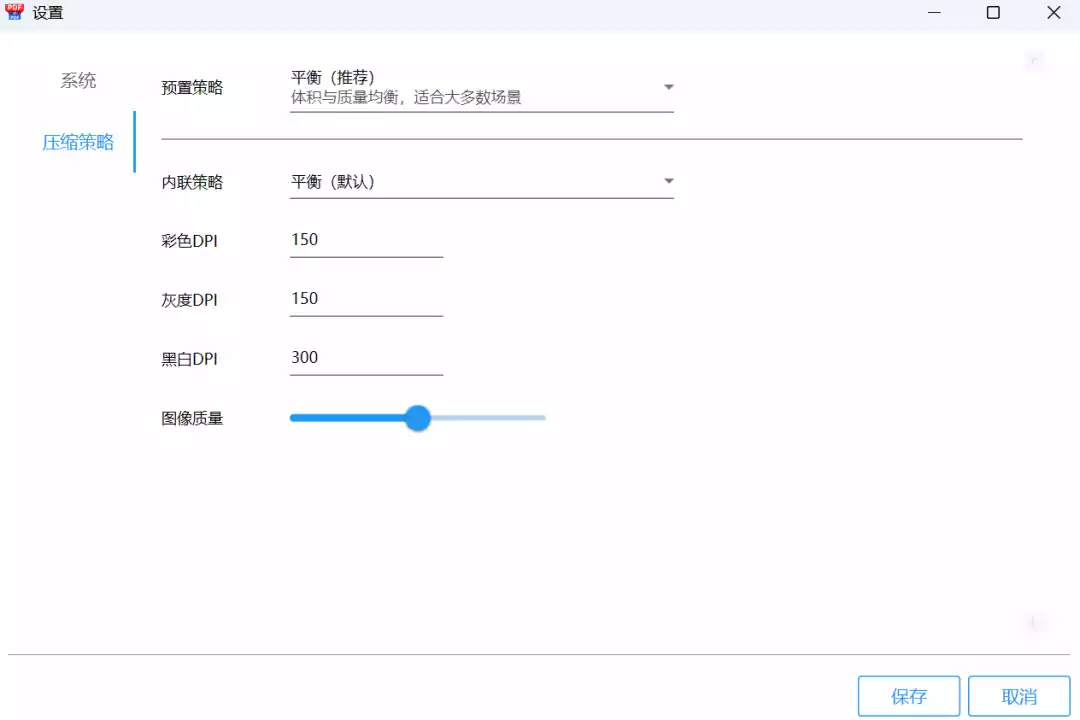Click the 灰度DPI input field
The image size is (1080, 720).
pos(366,299)
